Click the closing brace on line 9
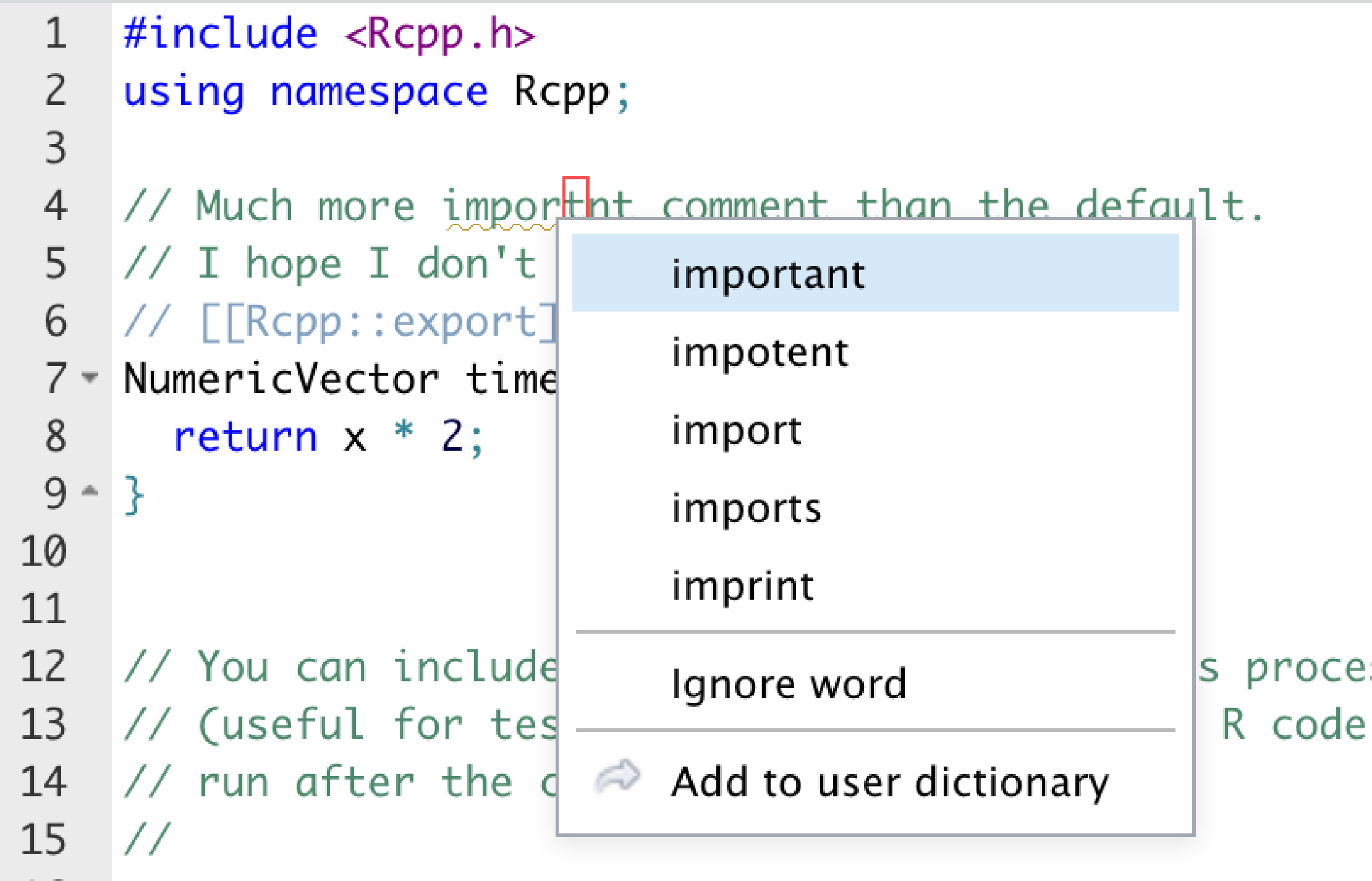 [x=133, y=495]
